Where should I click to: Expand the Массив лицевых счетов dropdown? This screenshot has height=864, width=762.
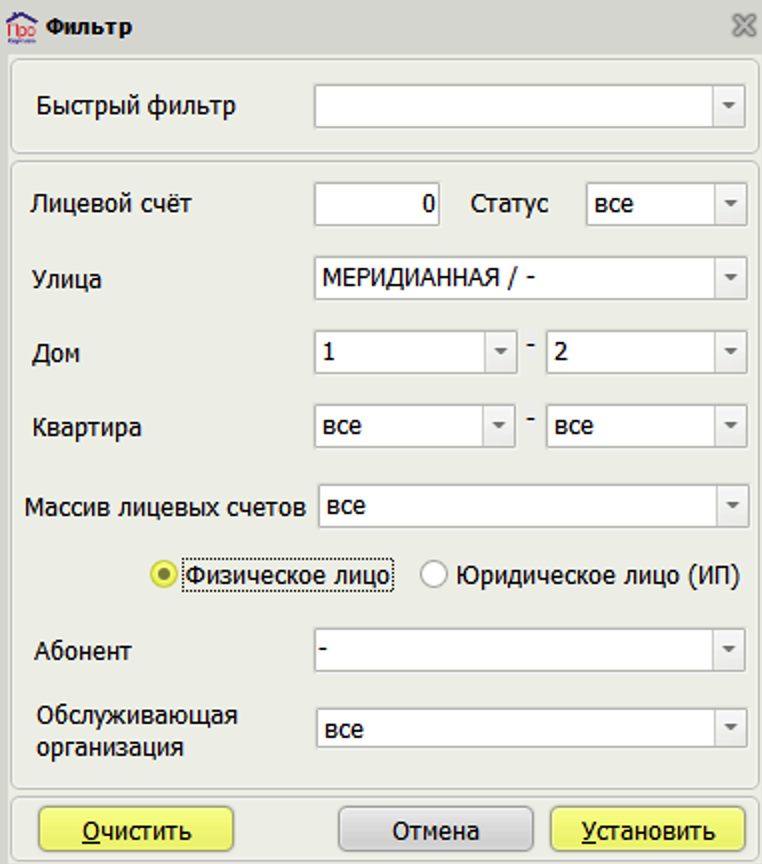(732, 506)
